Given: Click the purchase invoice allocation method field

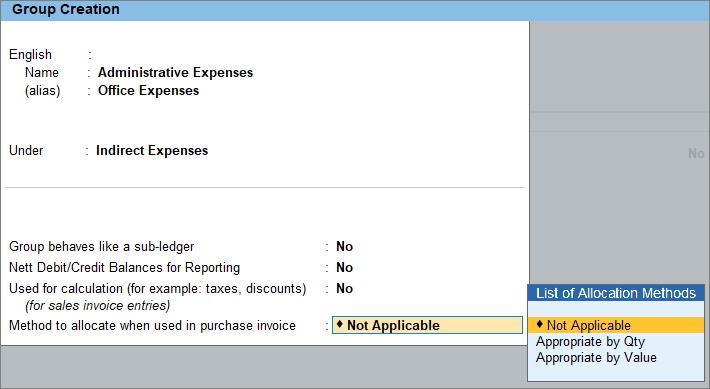Looking at the screenshot, I should coord(427,325).
